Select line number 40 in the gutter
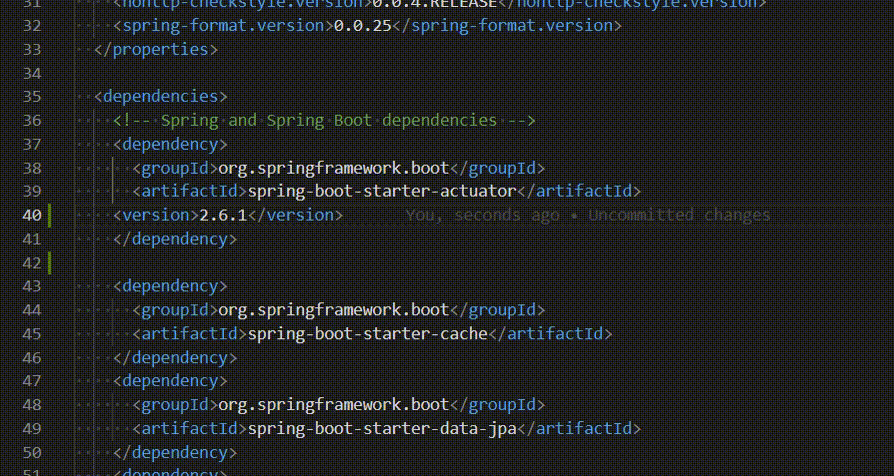 click(x=32, y=215)
